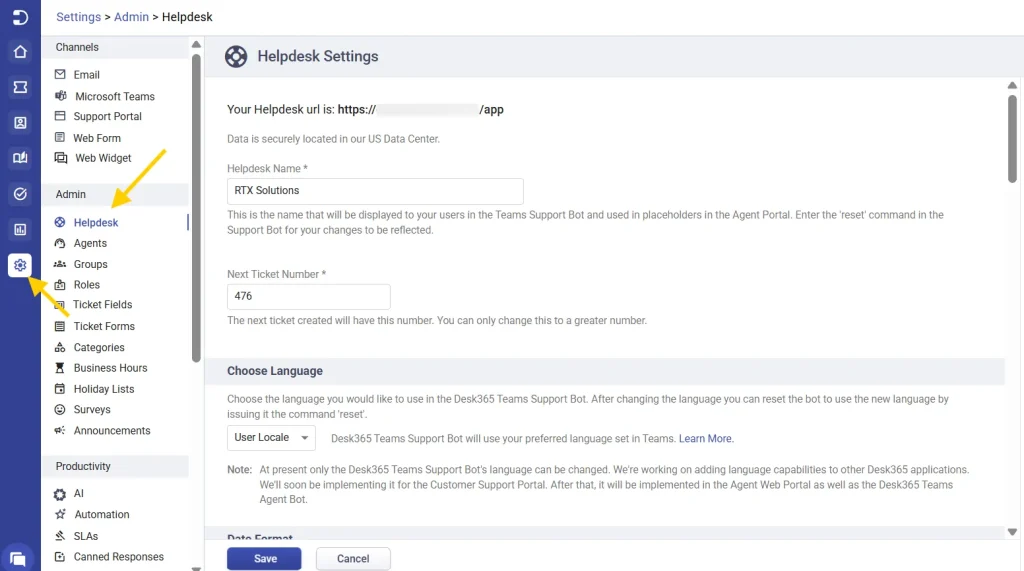The image size is (1024, 571).
Task: Select Helpdesk in the Admin menu
Action: 96,223
